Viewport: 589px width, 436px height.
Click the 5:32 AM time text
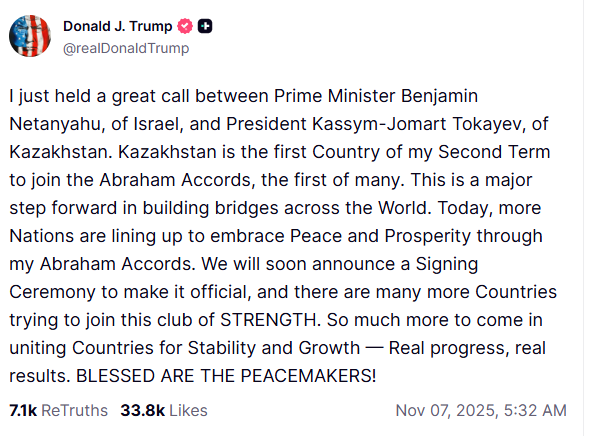(x=535, y=410)
